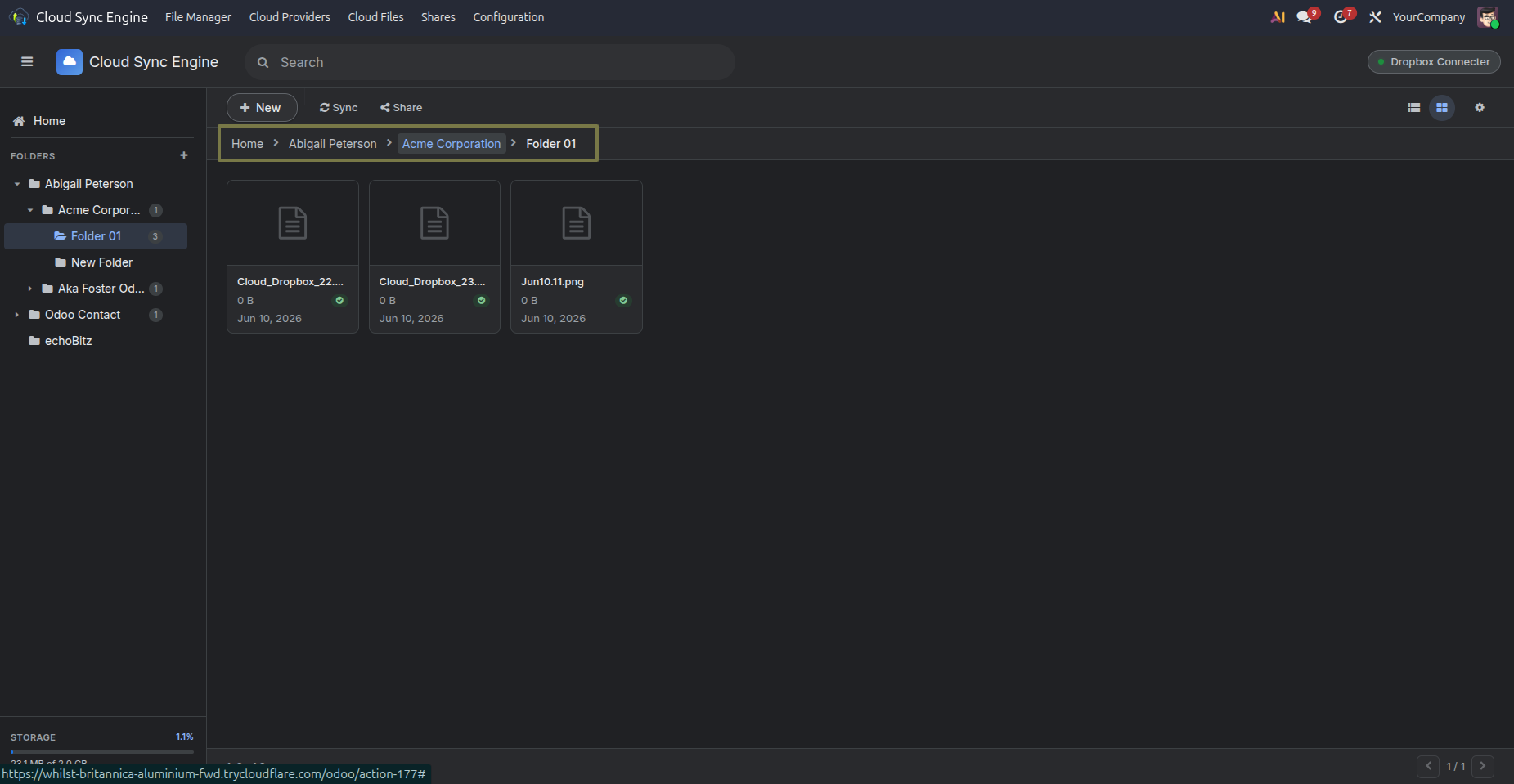Click Abigail Peterson in breadcrumb
The width and height of the screenshot is (1514, 784).
point(333,144)
